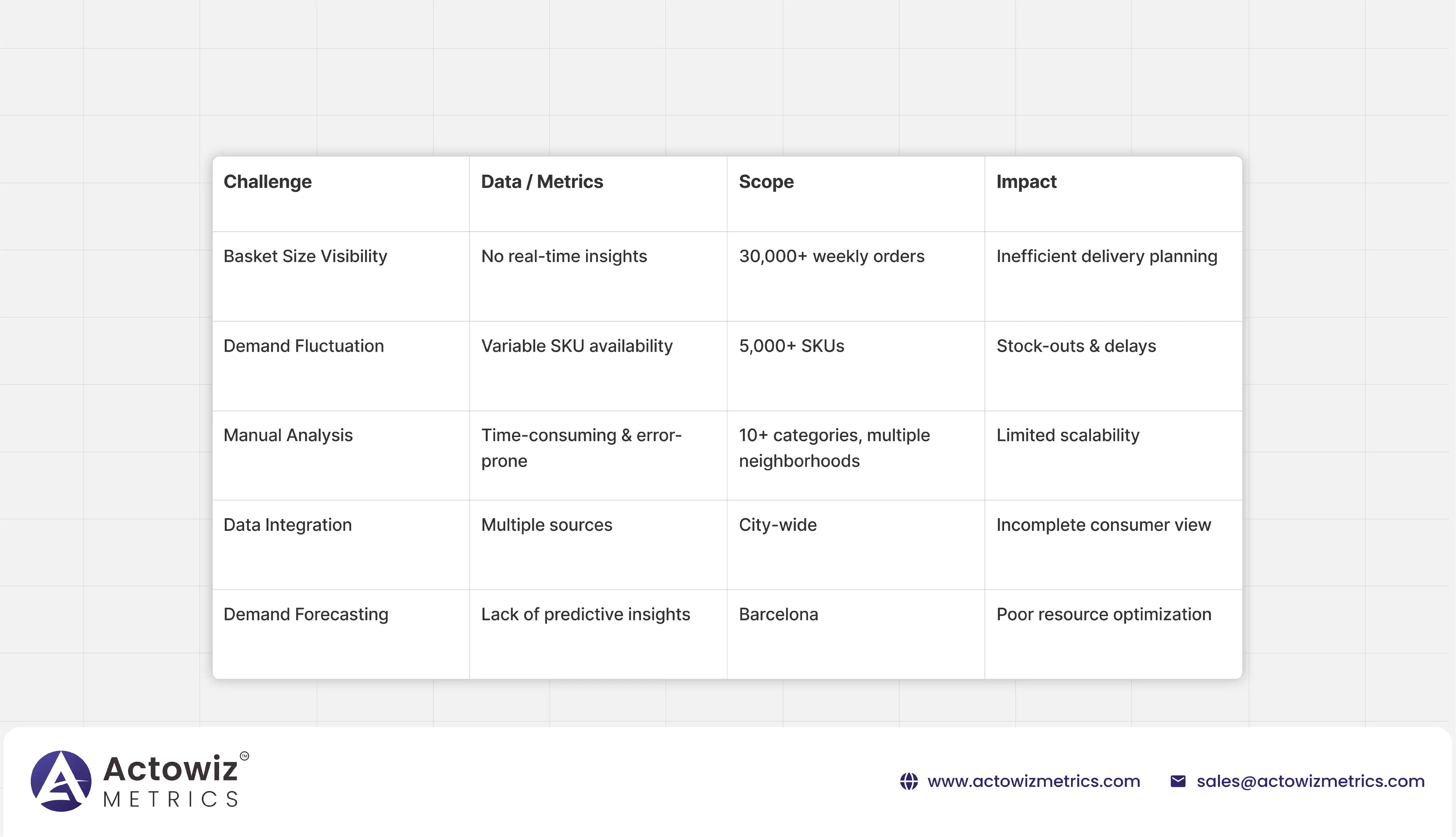Open the www.actowizmetrics.com link
The height and width of the screenshot is (837, 1456).
(1033, 781)
